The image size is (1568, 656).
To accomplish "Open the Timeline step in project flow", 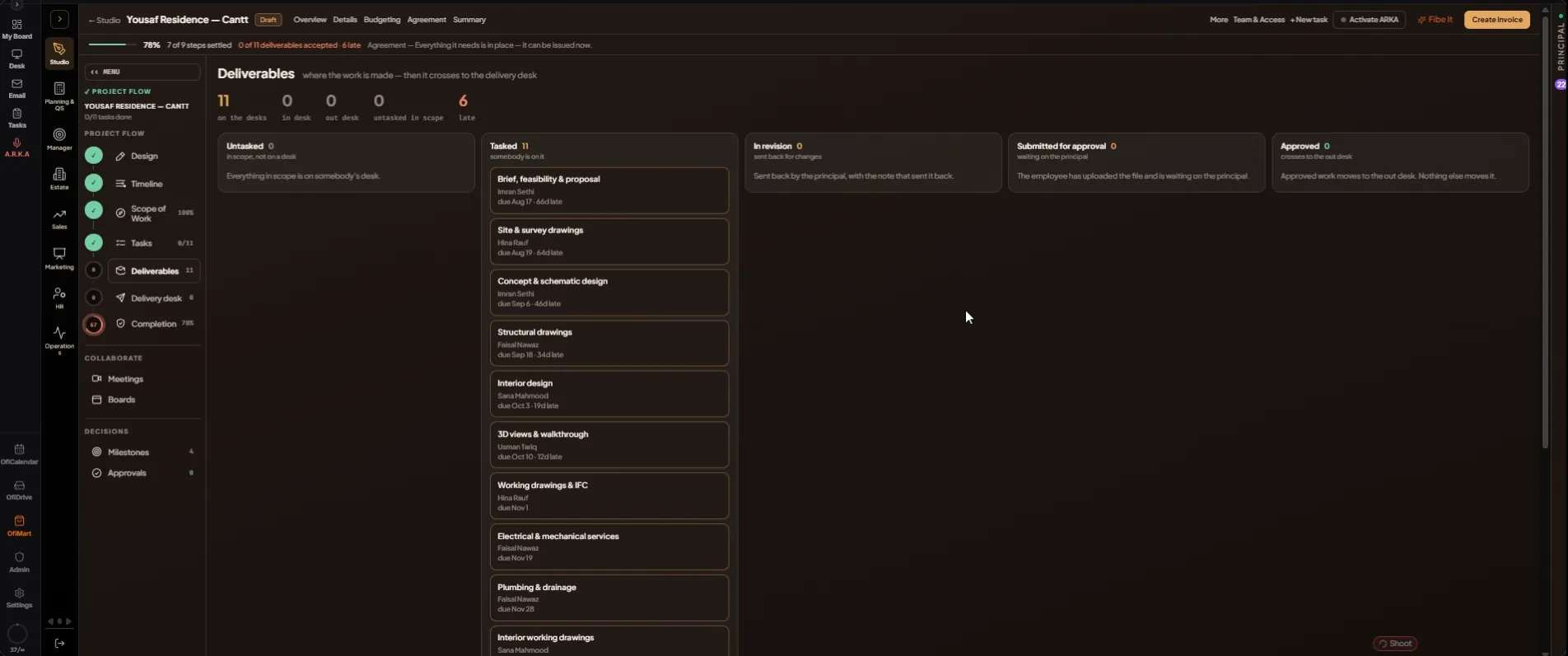I will [146, 184].
